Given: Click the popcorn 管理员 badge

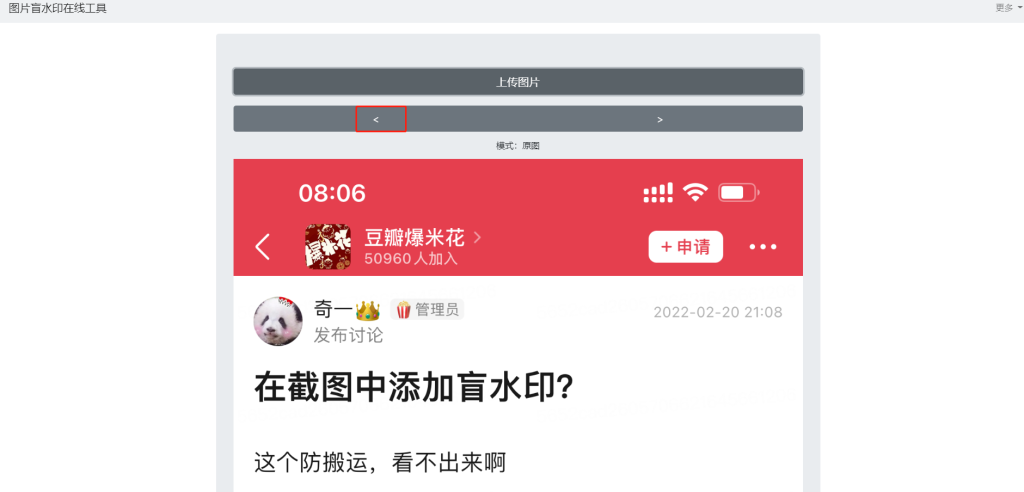Looking at the screenshot, I should [427, 309].
